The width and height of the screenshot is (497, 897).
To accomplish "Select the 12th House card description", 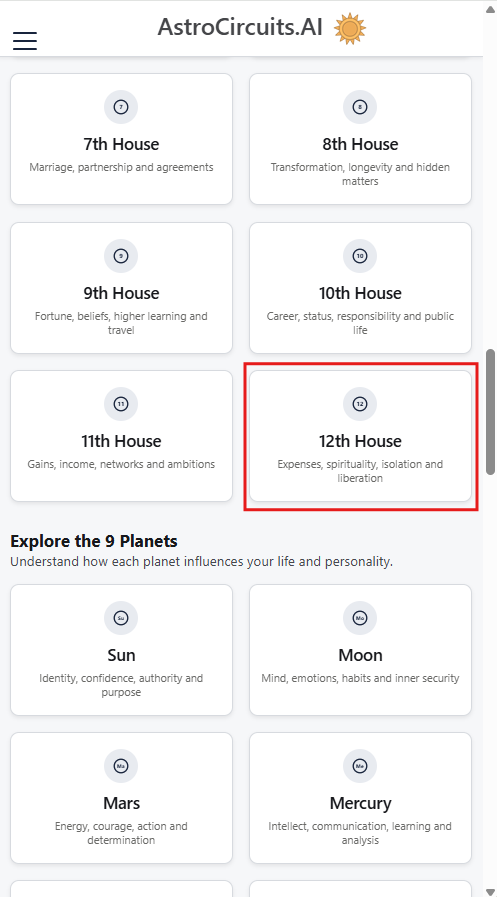I will pyautogui.click(x=360, y=471).
